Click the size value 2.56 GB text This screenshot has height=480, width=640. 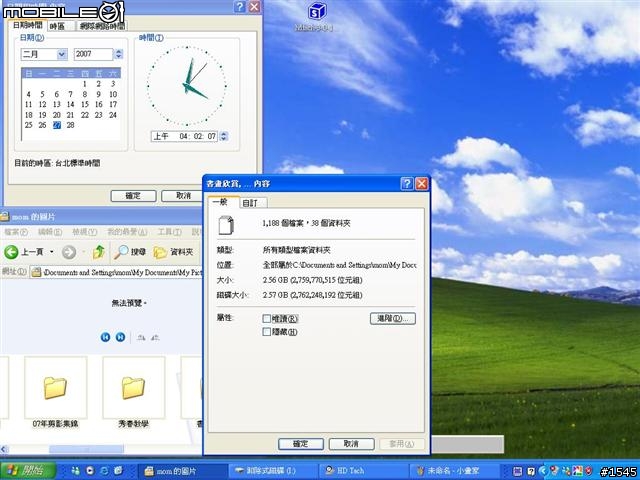312,280
